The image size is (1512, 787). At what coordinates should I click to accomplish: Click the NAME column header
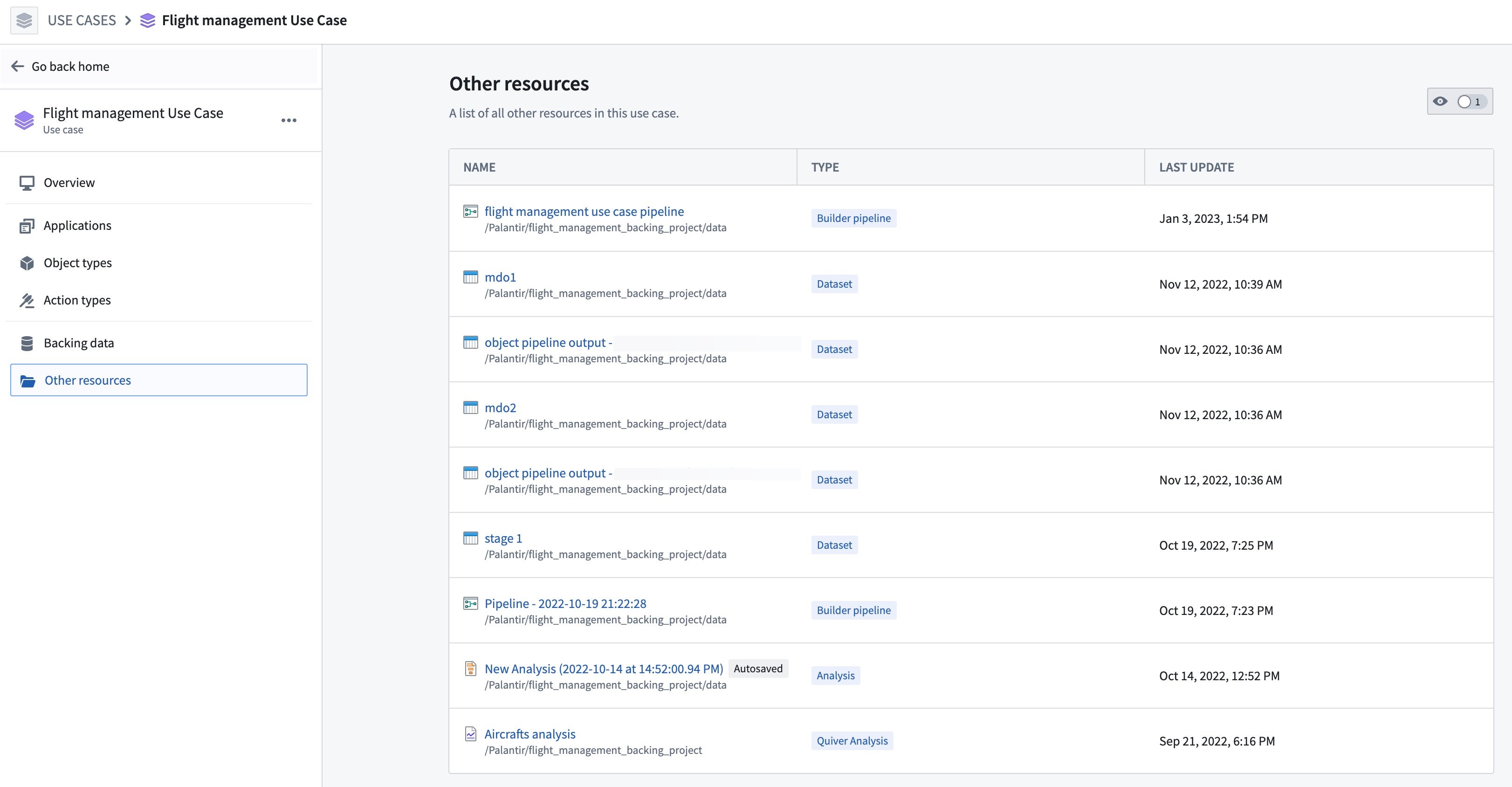[x=480, y=167]
